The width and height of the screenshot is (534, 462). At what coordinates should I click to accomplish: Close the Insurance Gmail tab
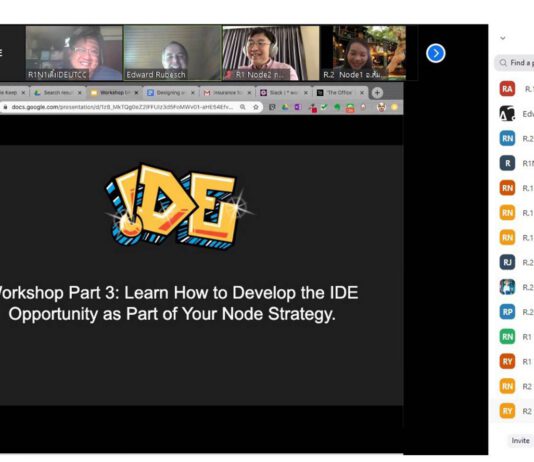[249, 93]
